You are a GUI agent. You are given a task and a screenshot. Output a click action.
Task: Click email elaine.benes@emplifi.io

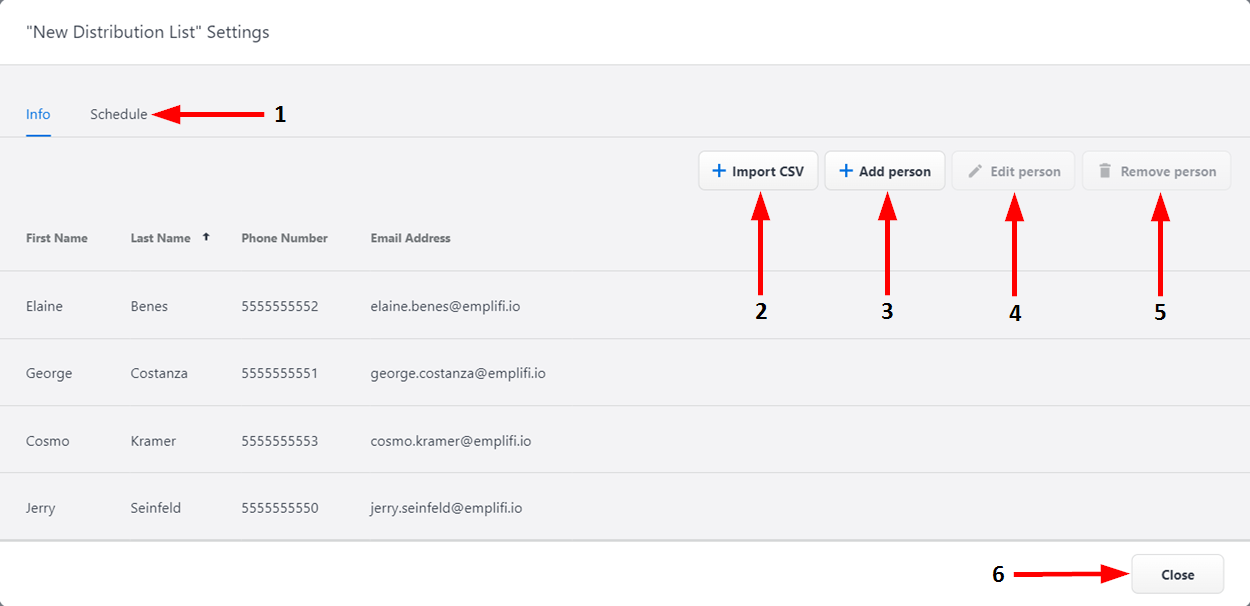445,306
